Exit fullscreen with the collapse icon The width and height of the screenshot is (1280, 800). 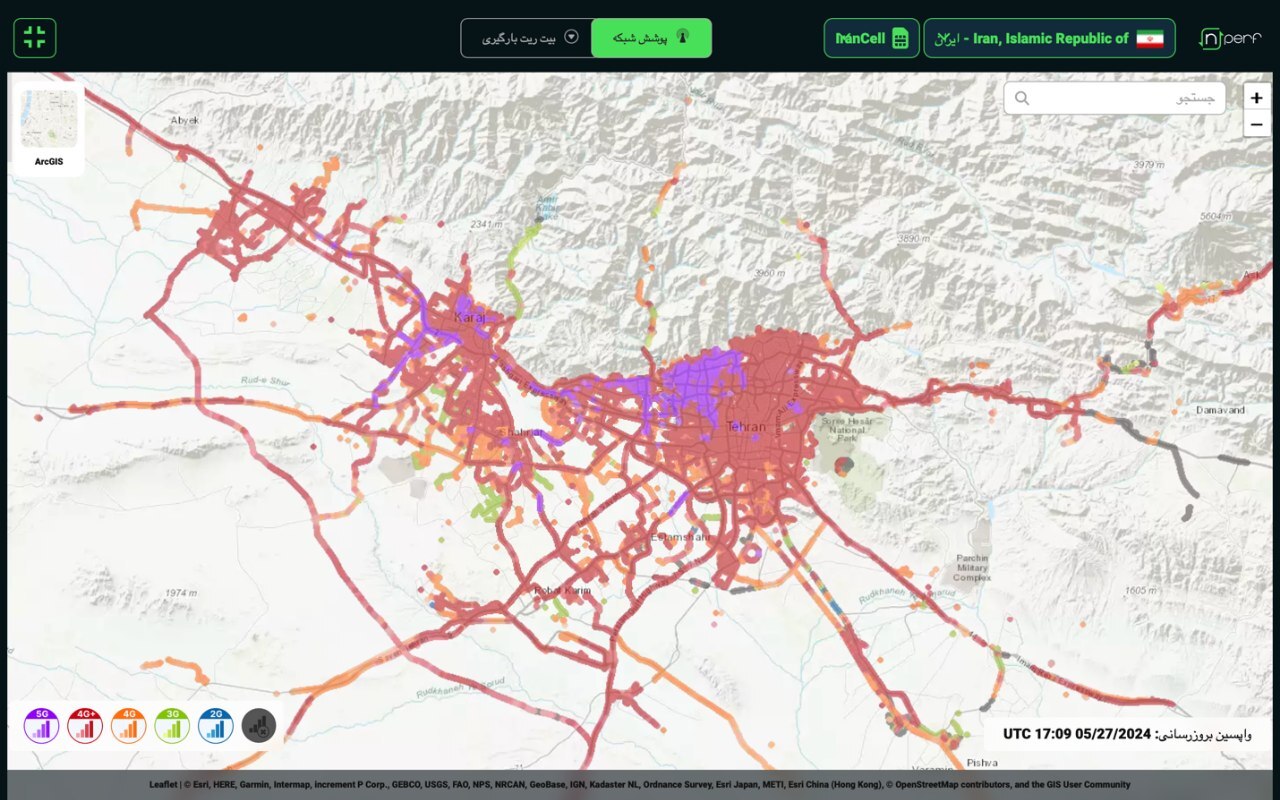click(x=35, y=38)
